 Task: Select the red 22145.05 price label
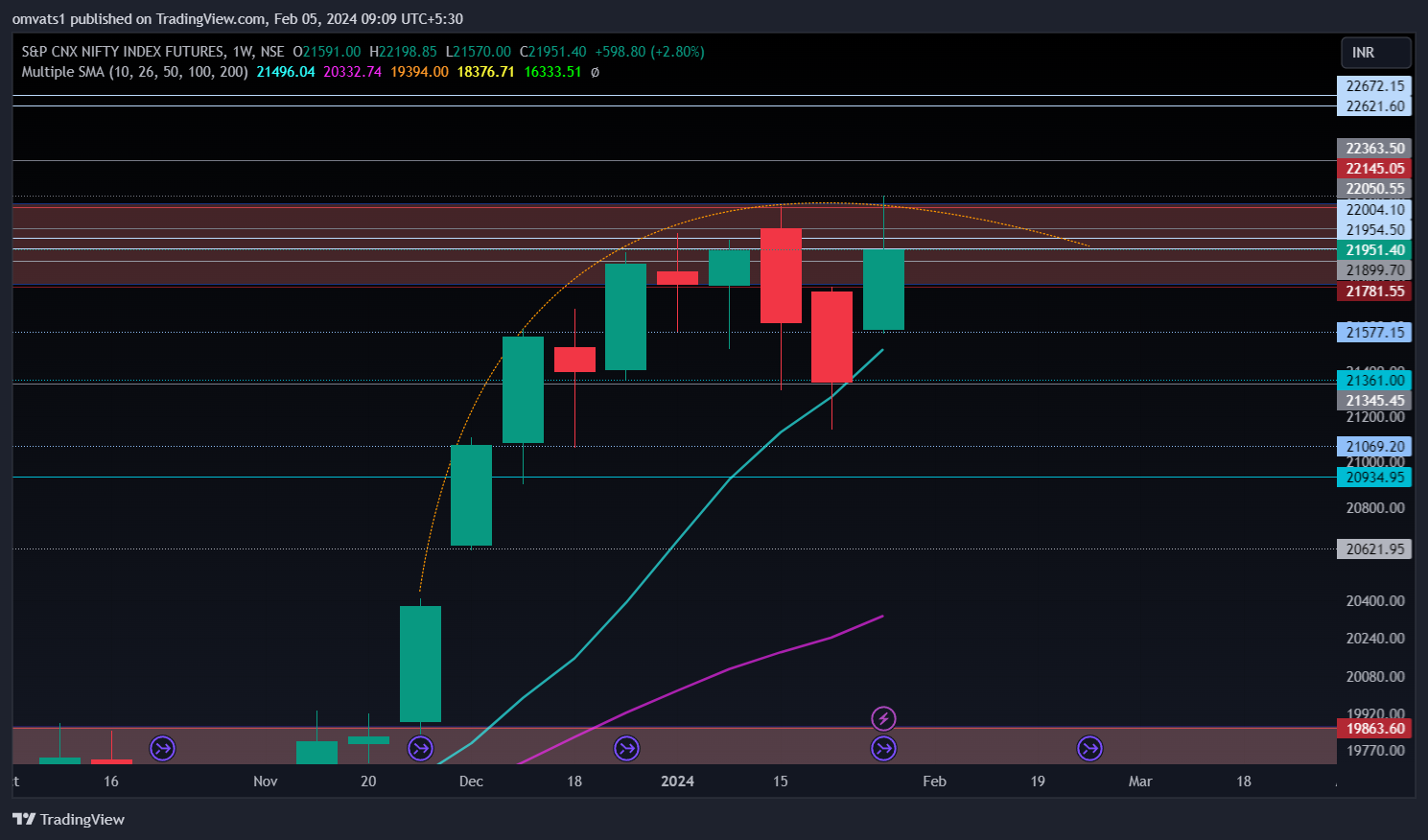(x=1374, y=169)
